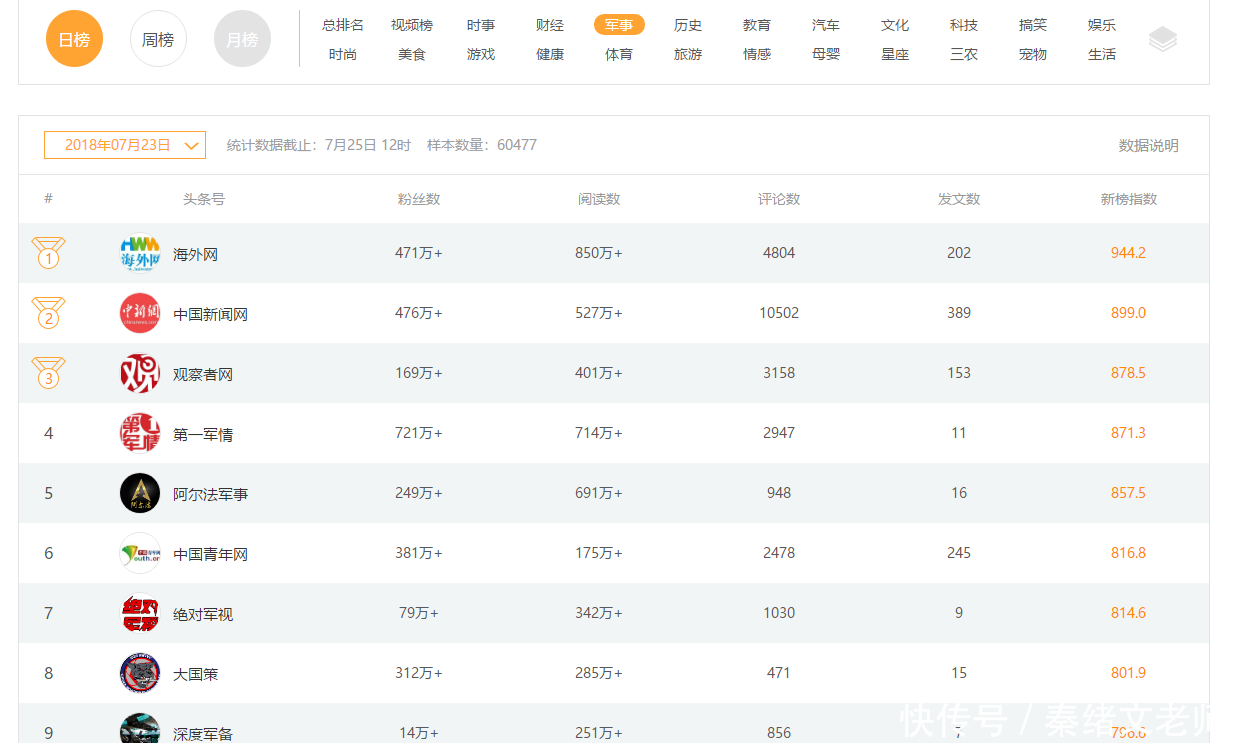Select the 文化 category
Viewport: 1234px width, 743px height.
895,25
